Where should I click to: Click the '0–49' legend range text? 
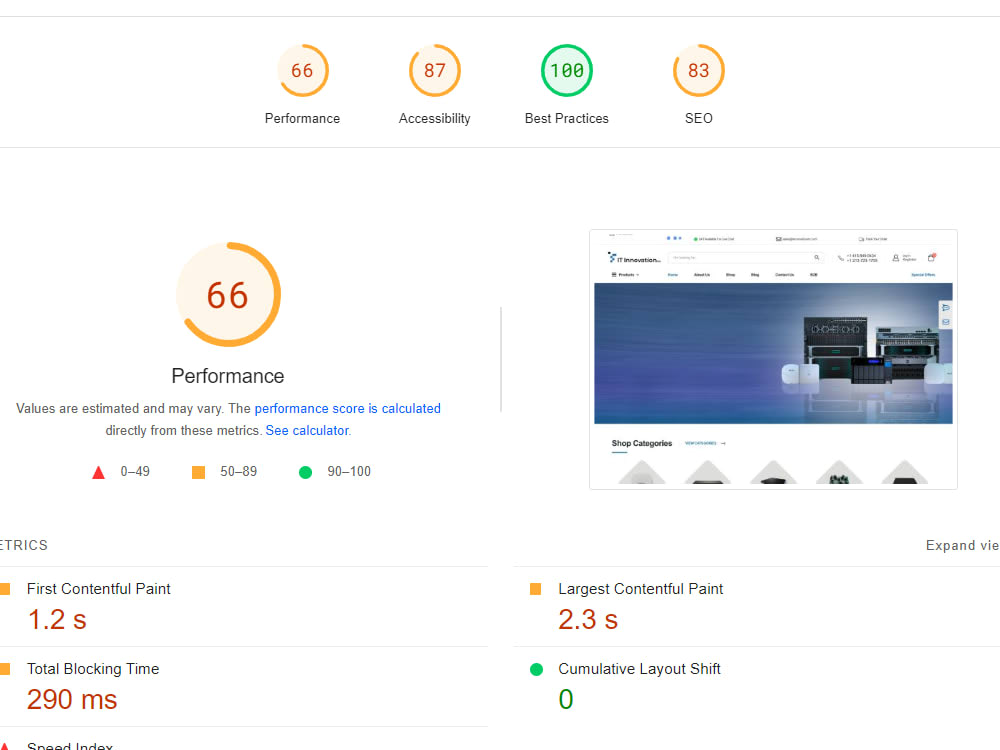click(x=135, y=472)
